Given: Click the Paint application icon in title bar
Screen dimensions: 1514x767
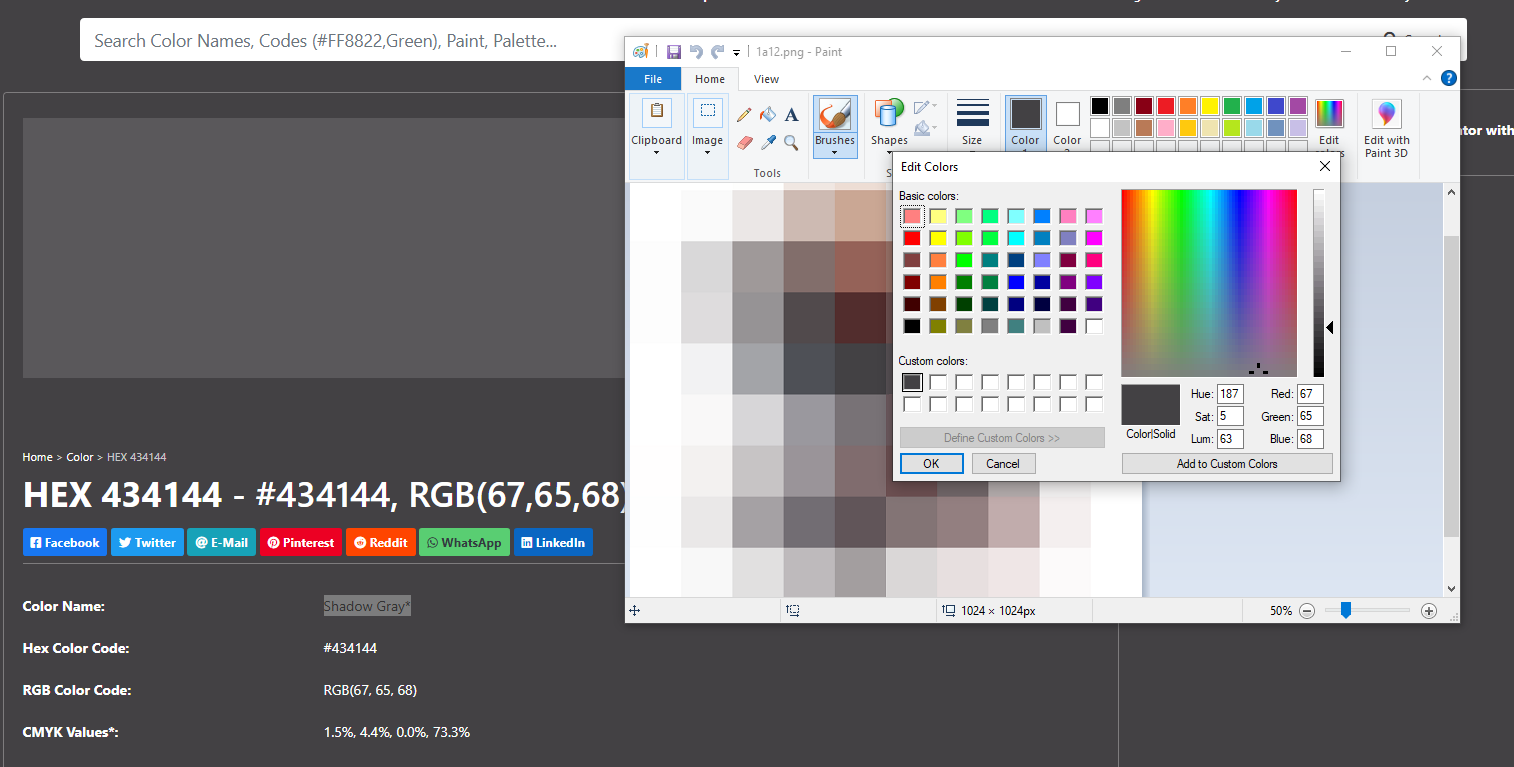Looking at the screenshot, I should pyautogui.click(x=641, y=52).
